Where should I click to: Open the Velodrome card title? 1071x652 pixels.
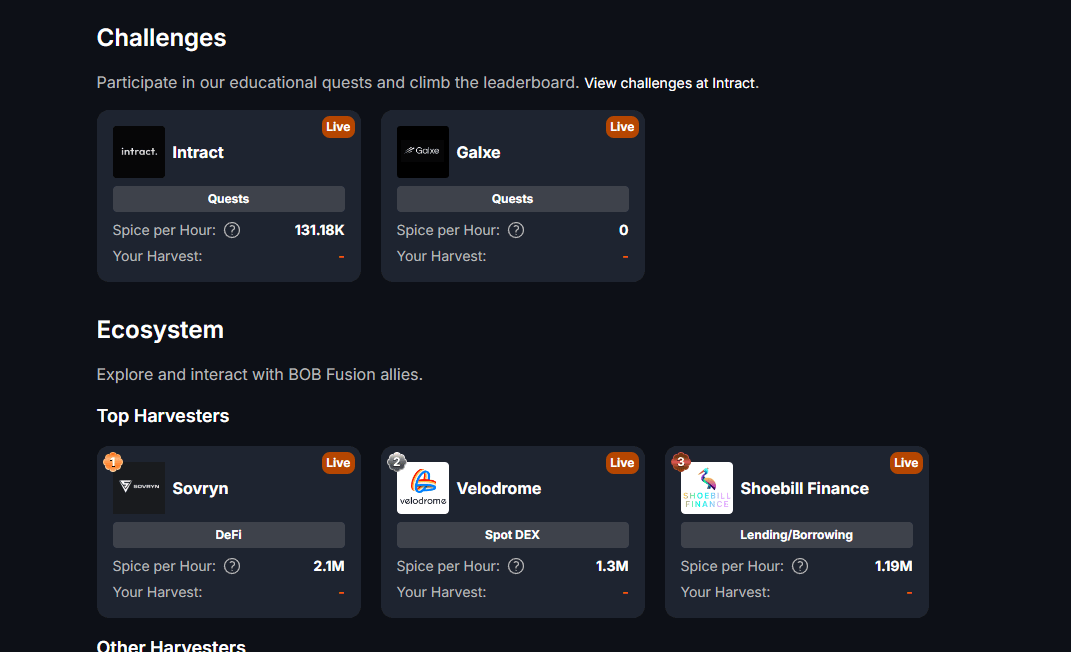pos(499,488)
